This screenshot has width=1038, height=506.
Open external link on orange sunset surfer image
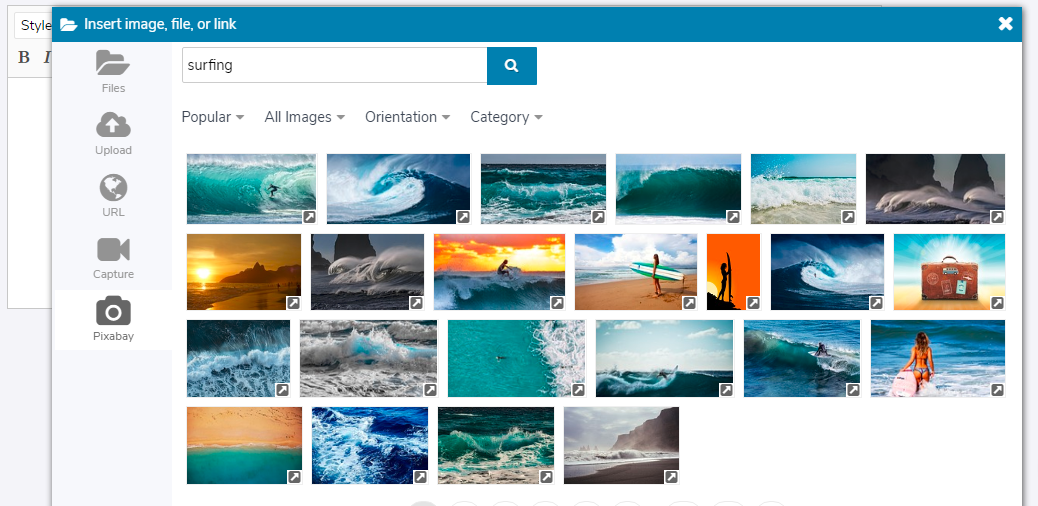(557, 303)
